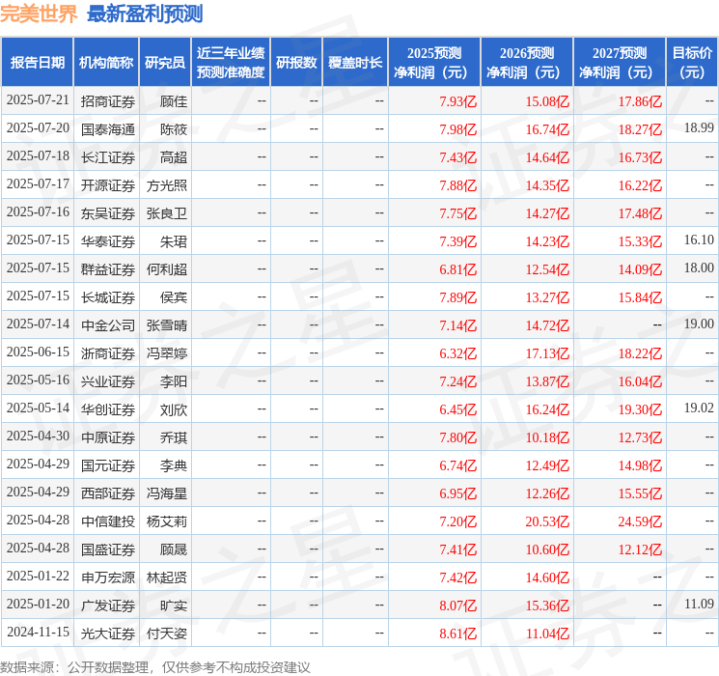
Task: Select date cell 2025-01-22
Action: pyautogui.click(x=38, y=576)
